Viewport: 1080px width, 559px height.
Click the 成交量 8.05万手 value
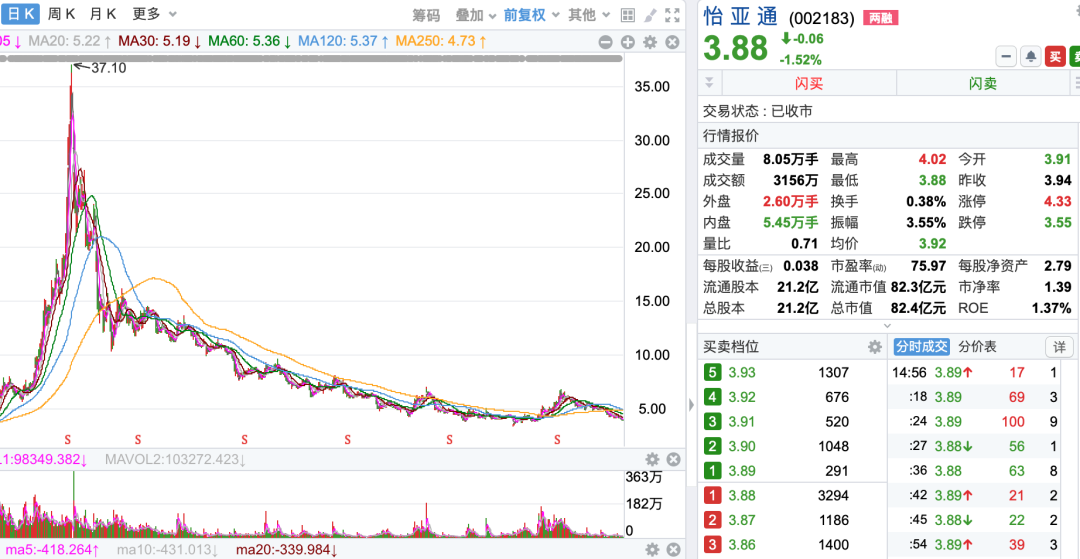[790, 160]
